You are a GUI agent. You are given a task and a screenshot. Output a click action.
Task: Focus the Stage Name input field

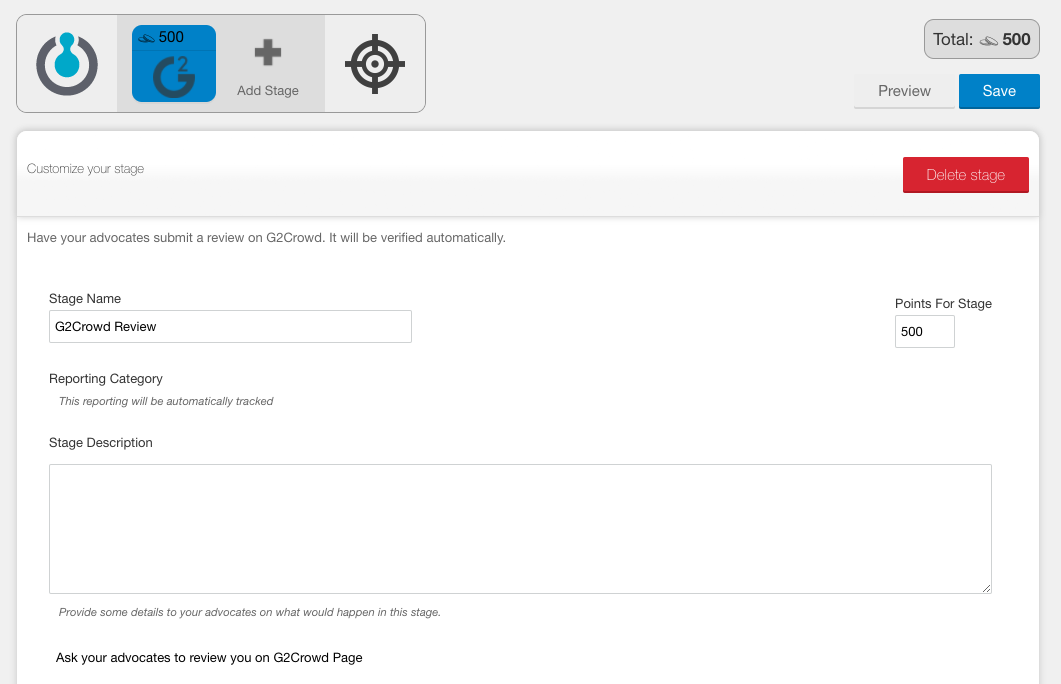click(230, 327)
